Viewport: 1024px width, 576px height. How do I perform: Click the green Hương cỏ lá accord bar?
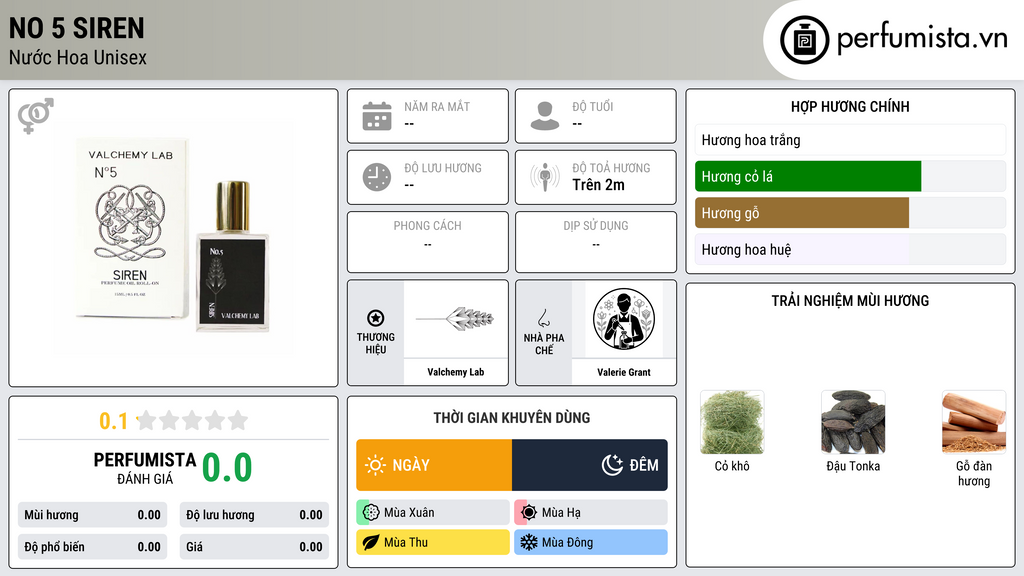click(x=808, y=176)
